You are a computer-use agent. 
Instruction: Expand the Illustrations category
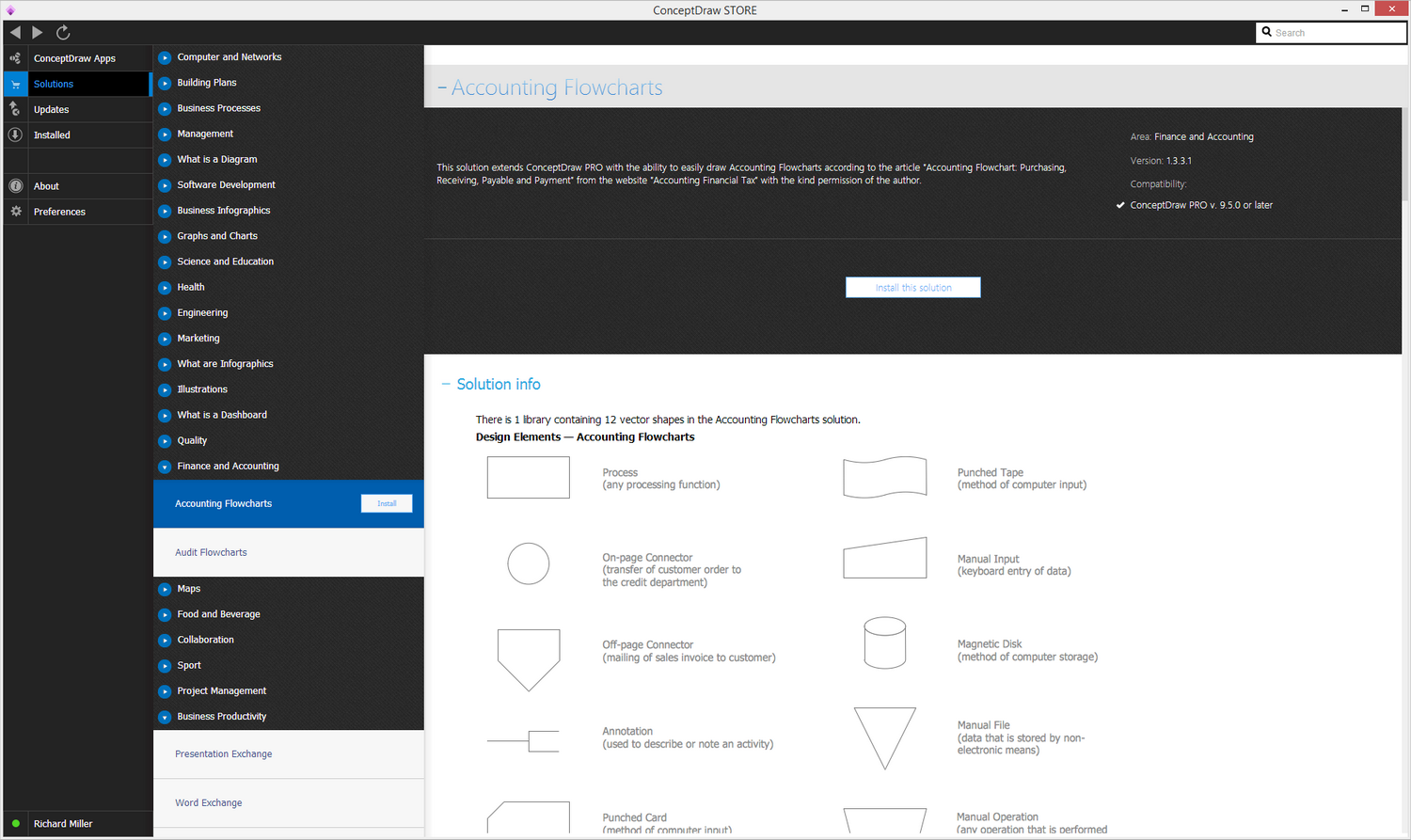click(x=165, y=389)
